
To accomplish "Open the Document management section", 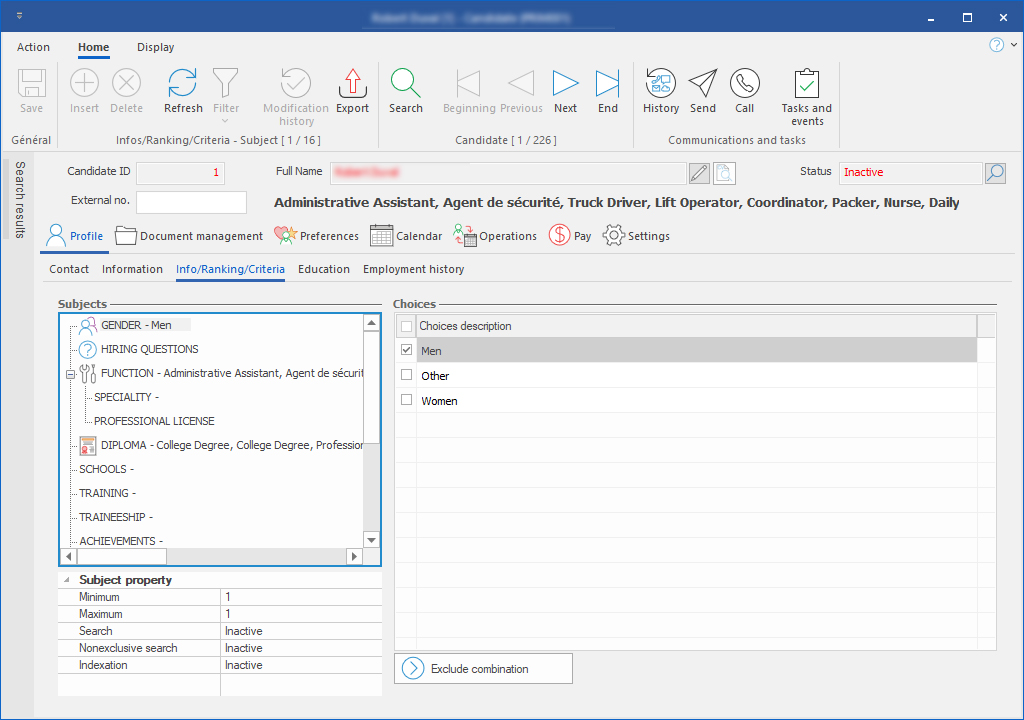I will (x=189, y=236).
